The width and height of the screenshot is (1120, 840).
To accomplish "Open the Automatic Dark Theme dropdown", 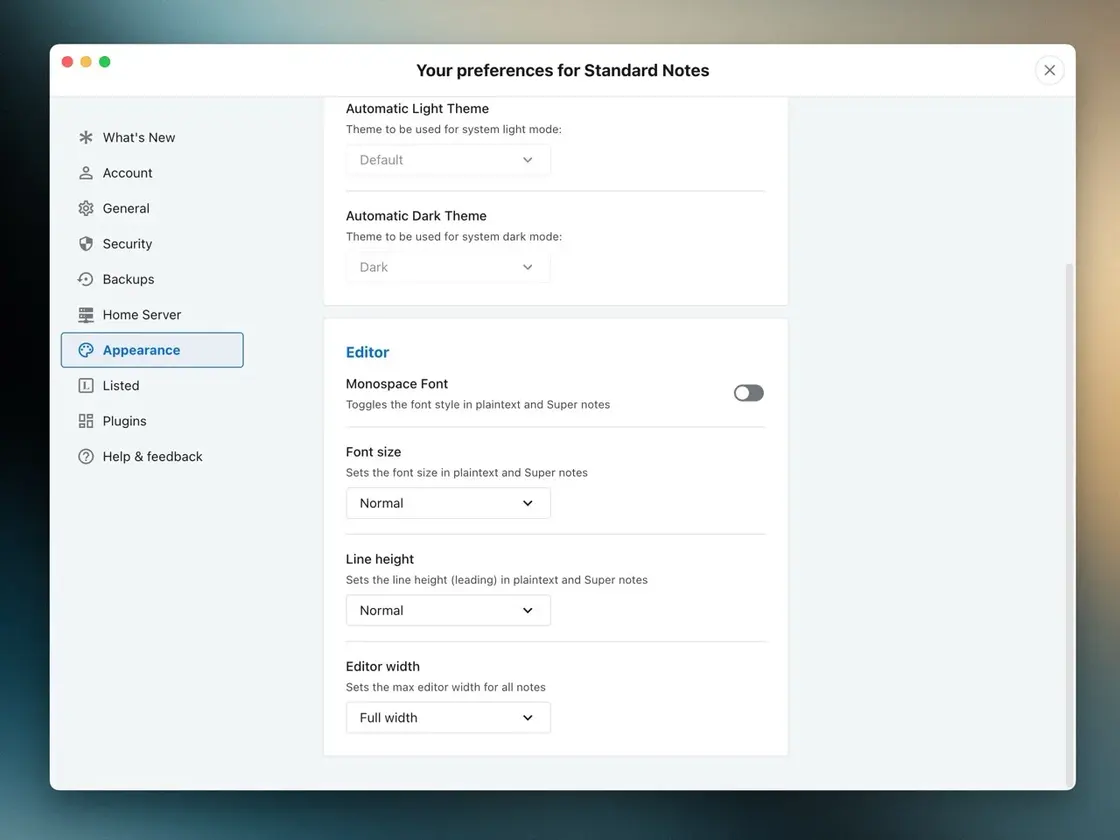I will pos(448,267).
